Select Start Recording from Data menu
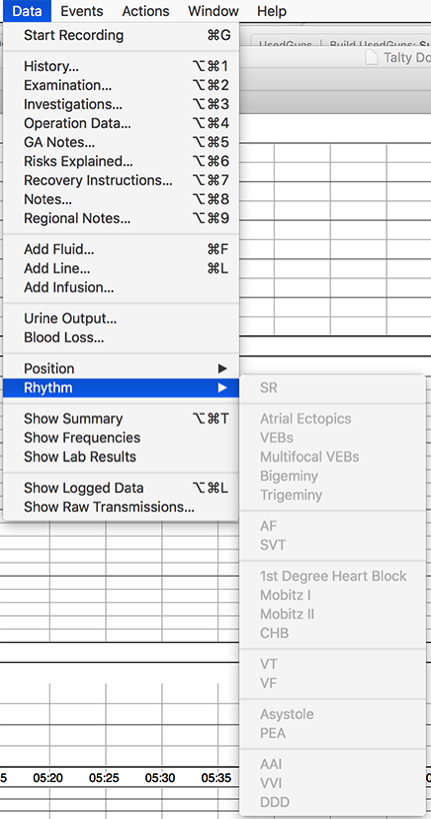The width and height of the screenshot is (431, 819). click(121, 36)
